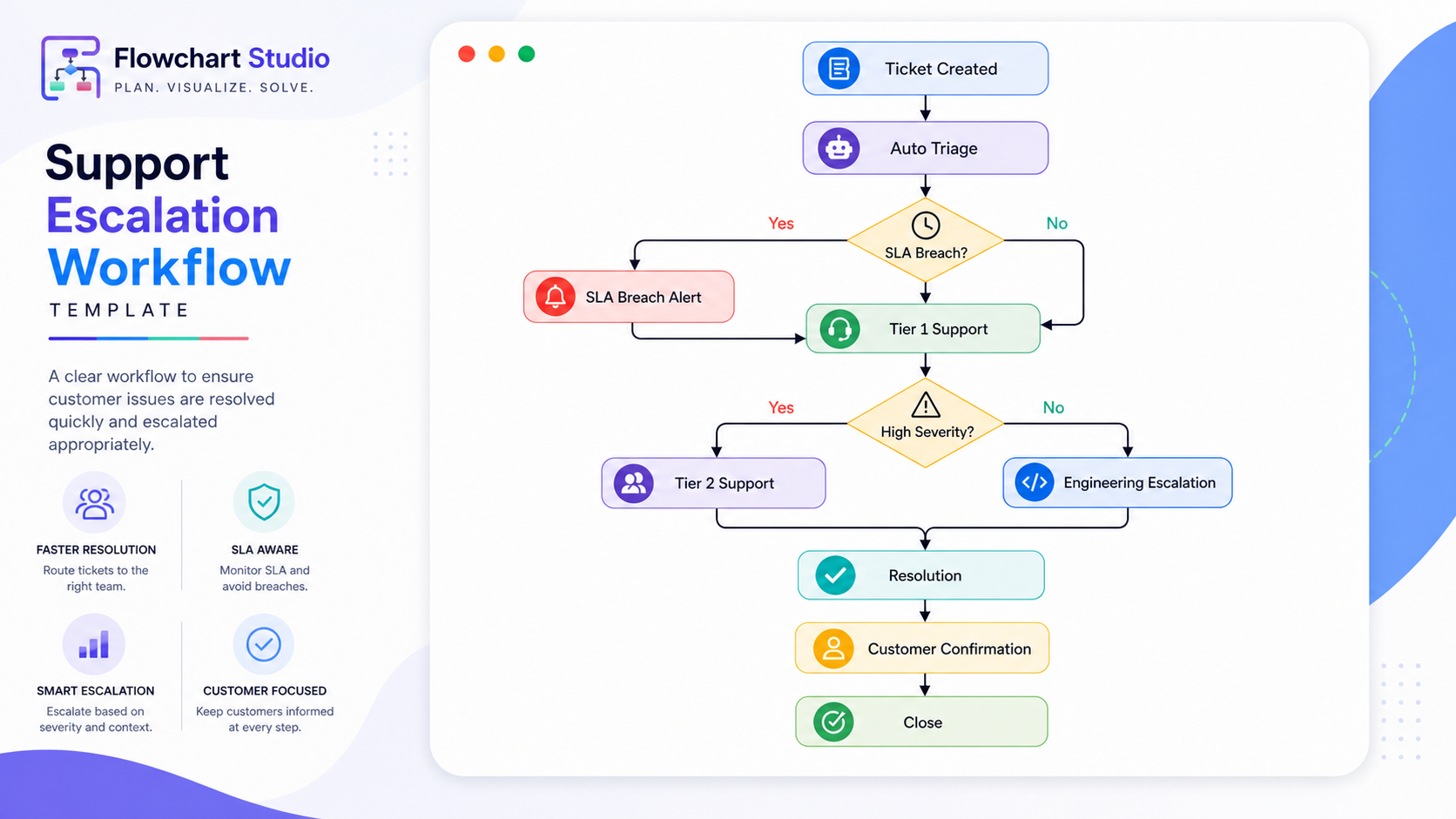The height and width of the screenshot is (819, 1456).
Task: Click the green window maximize dot
Action: [526, 54]
